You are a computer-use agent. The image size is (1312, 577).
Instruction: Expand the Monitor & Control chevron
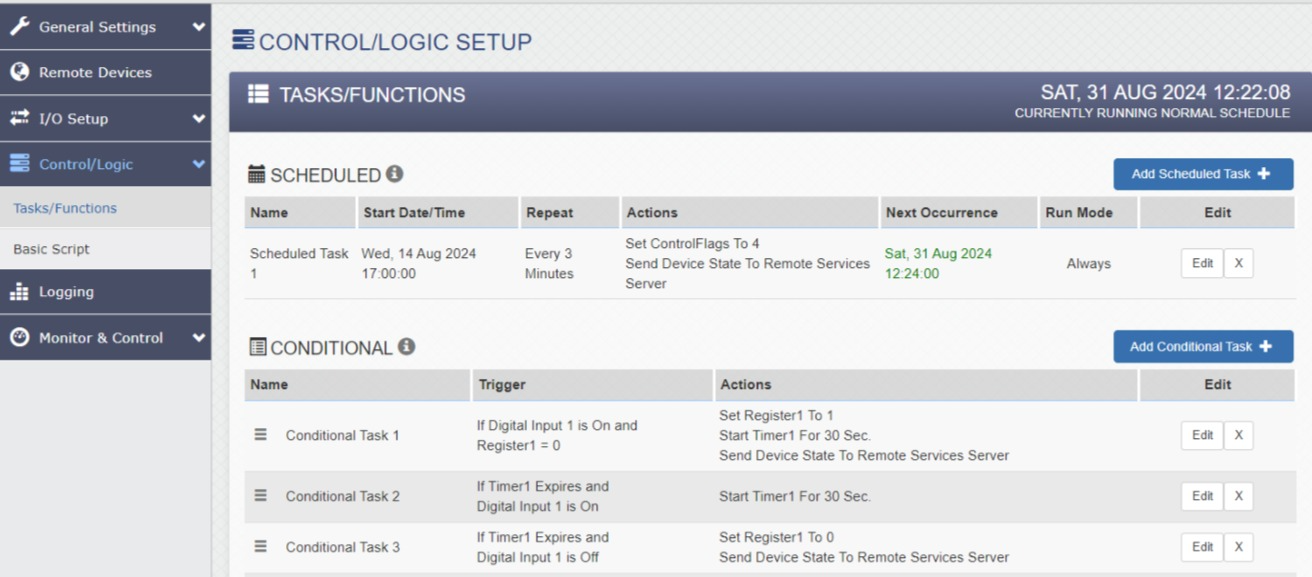198,338
